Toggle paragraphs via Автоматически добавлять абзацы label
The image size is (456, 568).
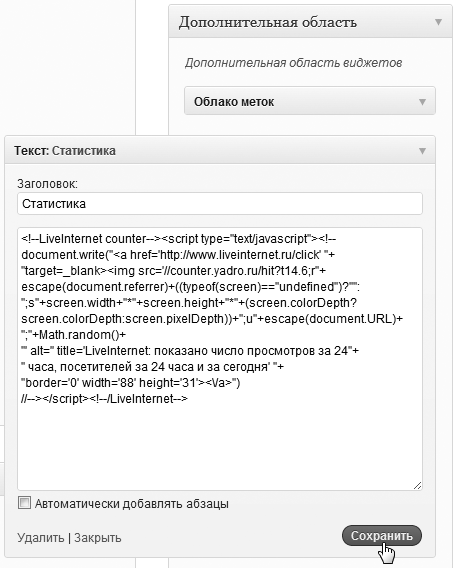pos(132,504)
